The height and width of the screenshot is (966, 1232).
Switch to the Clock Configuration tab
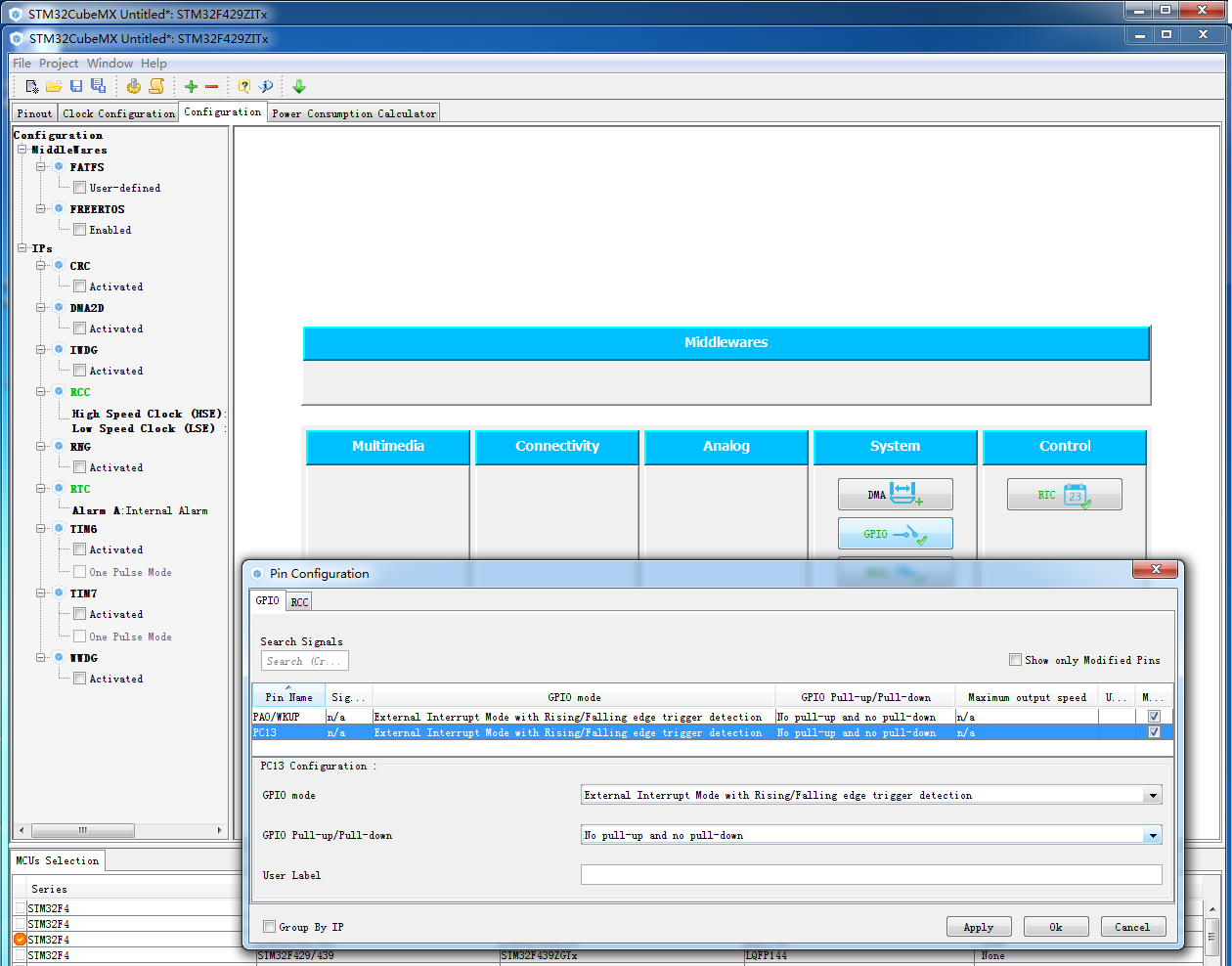pyautogui.click(x=118, y=113)
